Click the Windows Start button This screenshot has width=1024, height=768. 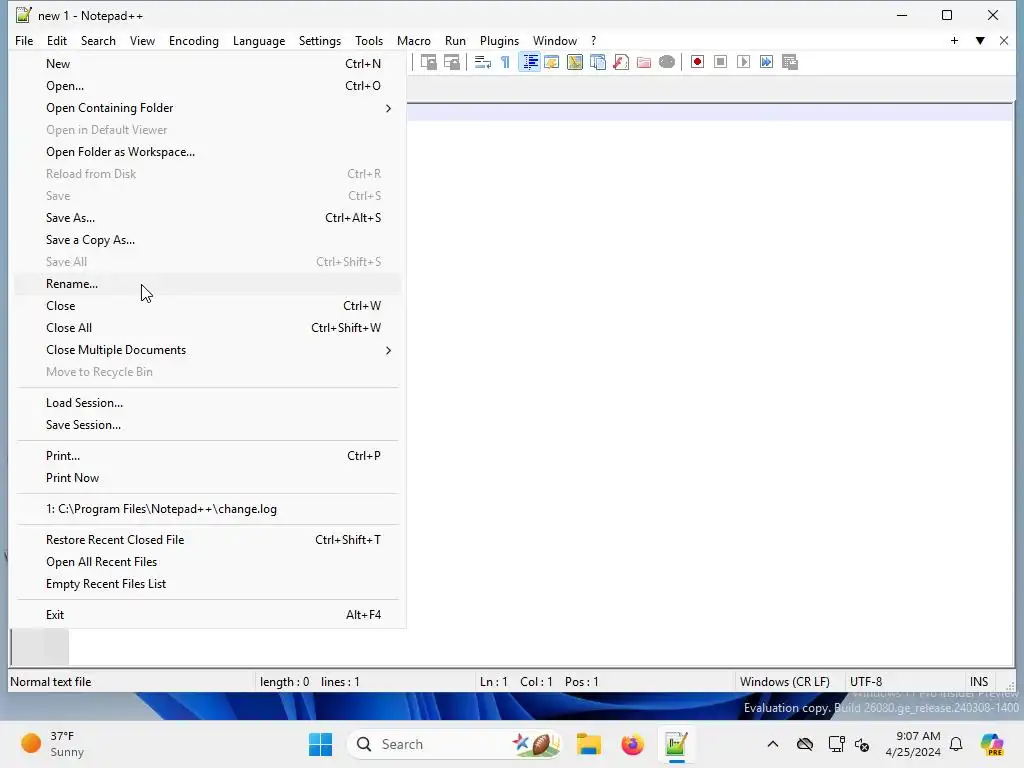[321, 744]
